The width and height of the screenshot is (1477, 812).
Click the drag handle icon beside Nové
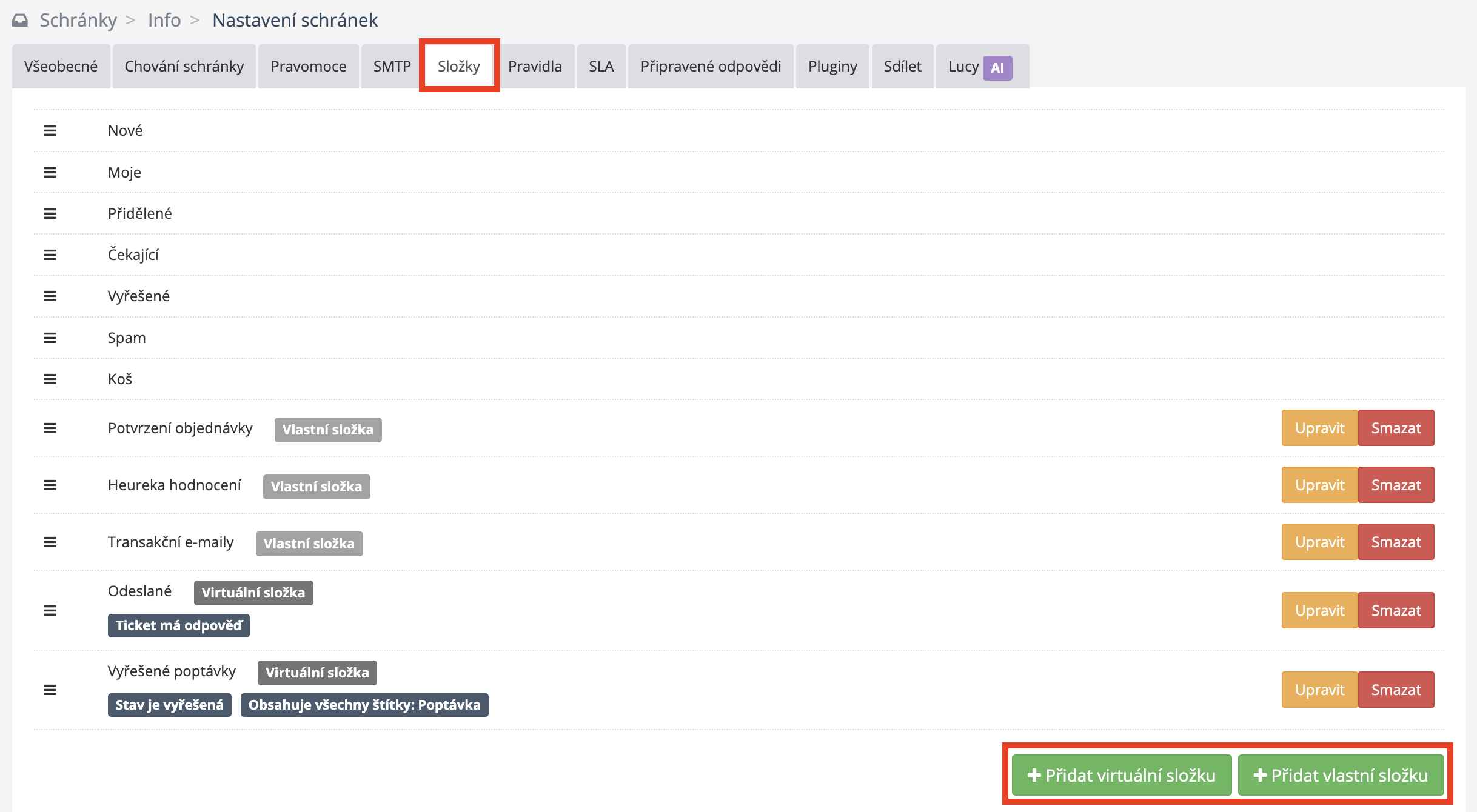point(50,130)
